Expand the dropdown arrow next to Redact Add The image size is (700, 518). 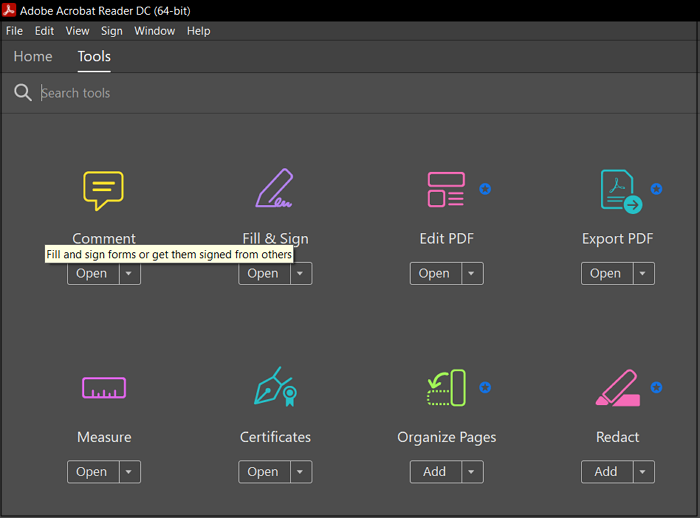pyautogui.click(x=643, y=472)
